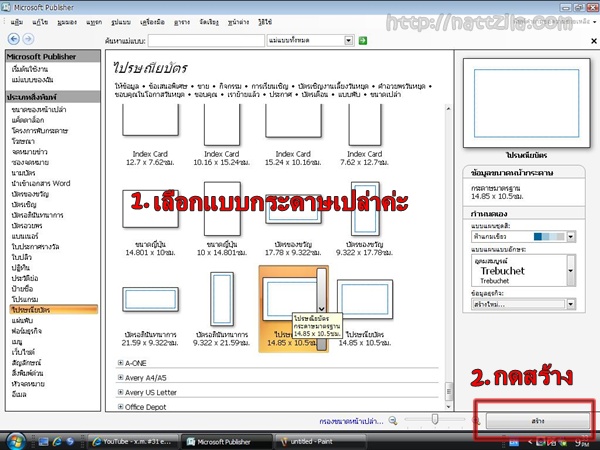Expand the Office Depot group
The height and width of the screenshot is (450, 600).
120,406
